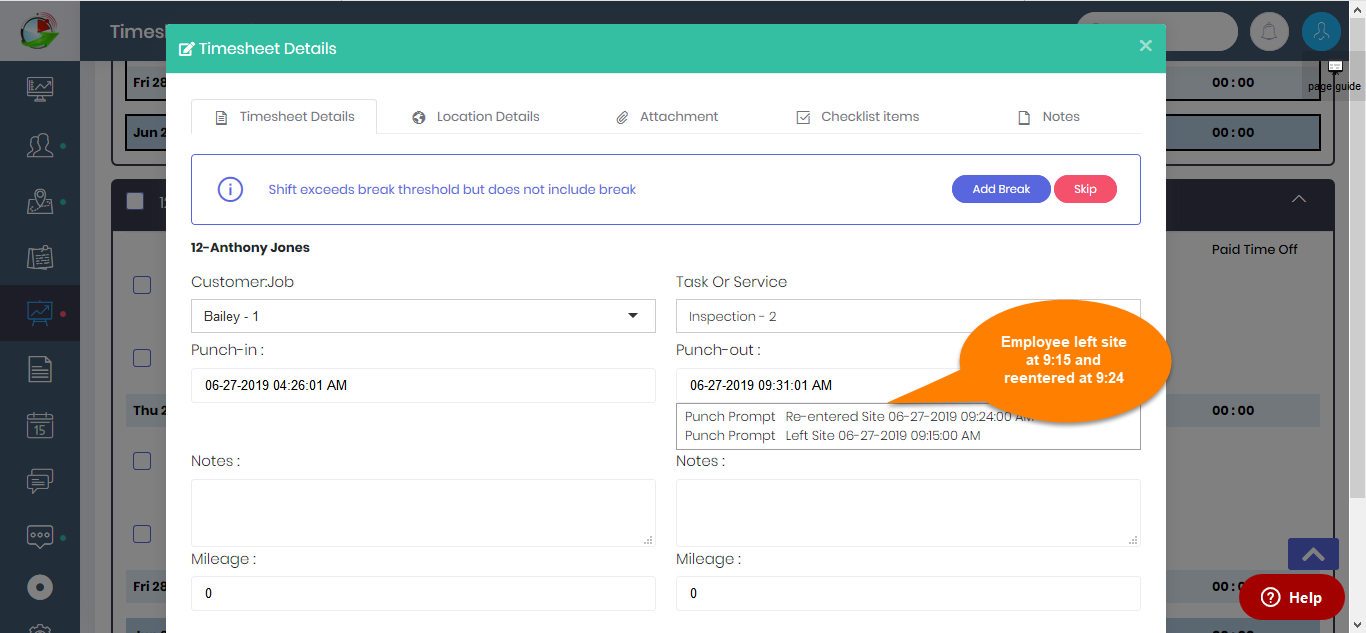Image resolution: width=1366 pixels, height=633 pixels.
Task: Open the employees (people) sidebar icon
Action: [40, 146]
